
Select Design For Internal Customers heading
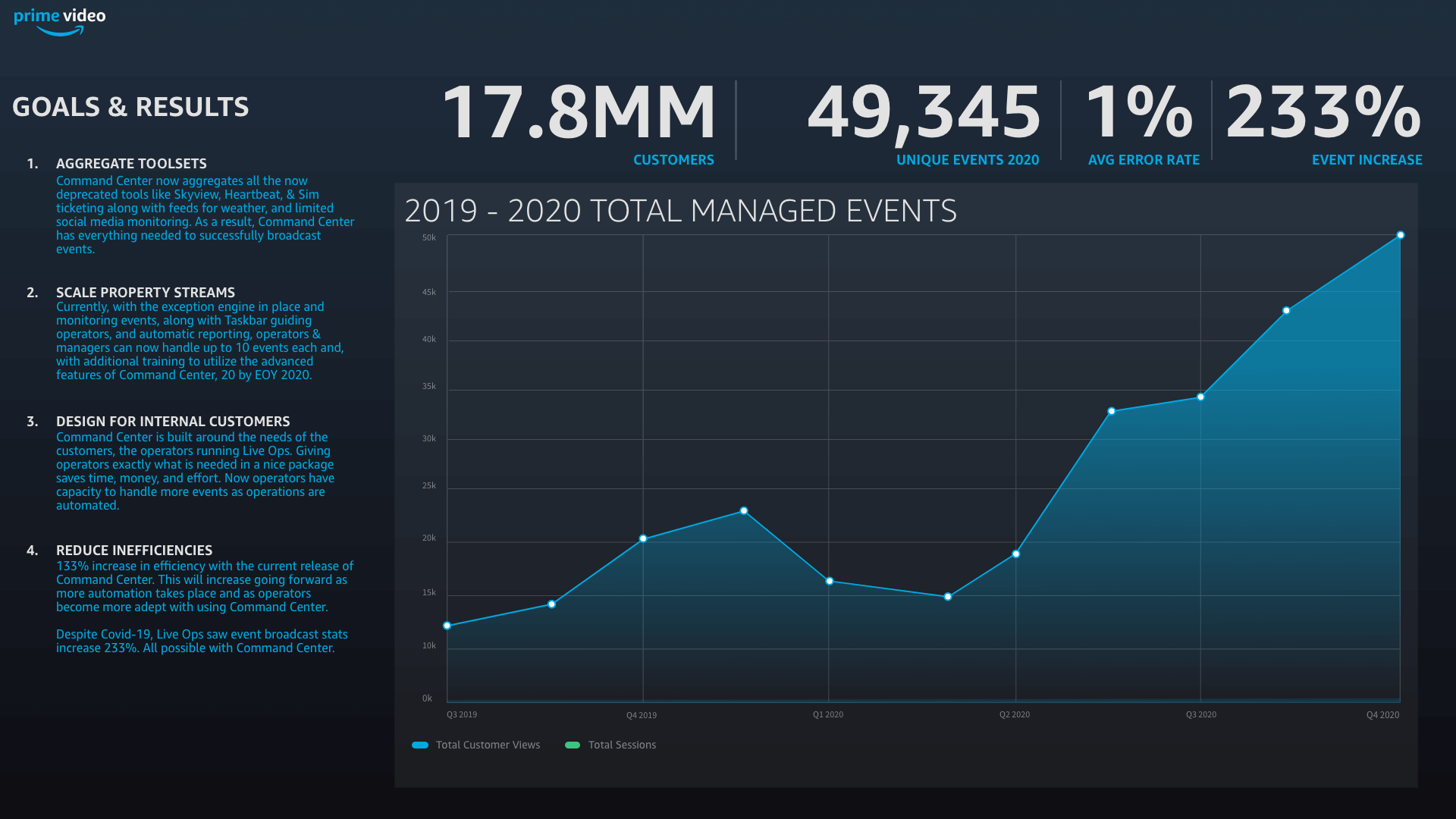173,422
